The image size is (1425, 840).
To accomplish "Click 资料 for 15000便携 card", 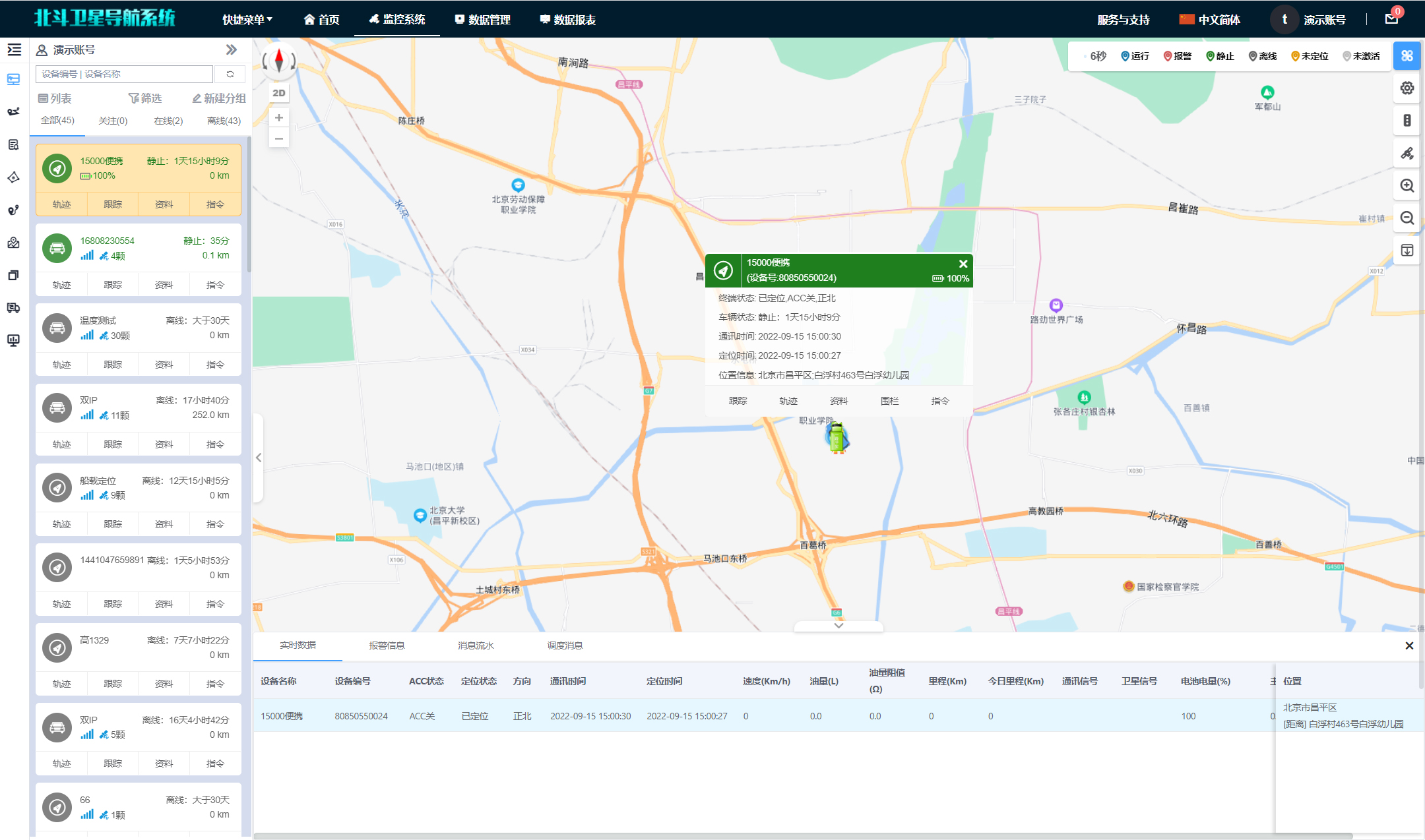I will point(164,204).
